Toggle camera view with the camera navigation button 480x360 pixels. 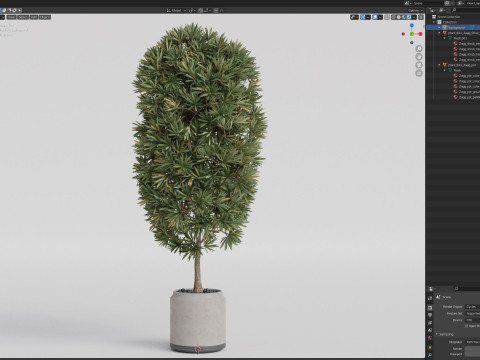point(419,65)
